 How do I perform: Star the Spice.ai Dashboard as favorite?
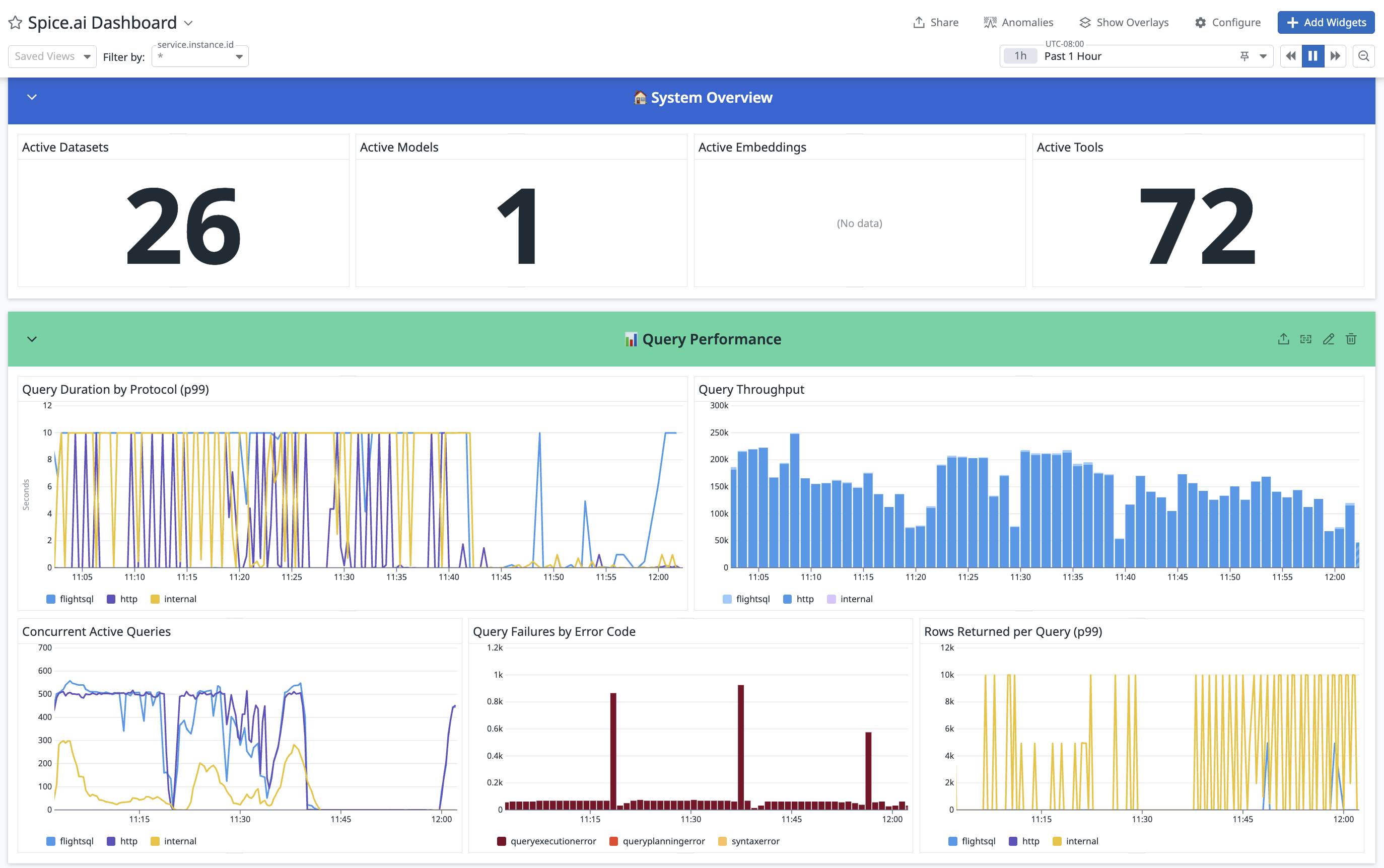[16, 23]
